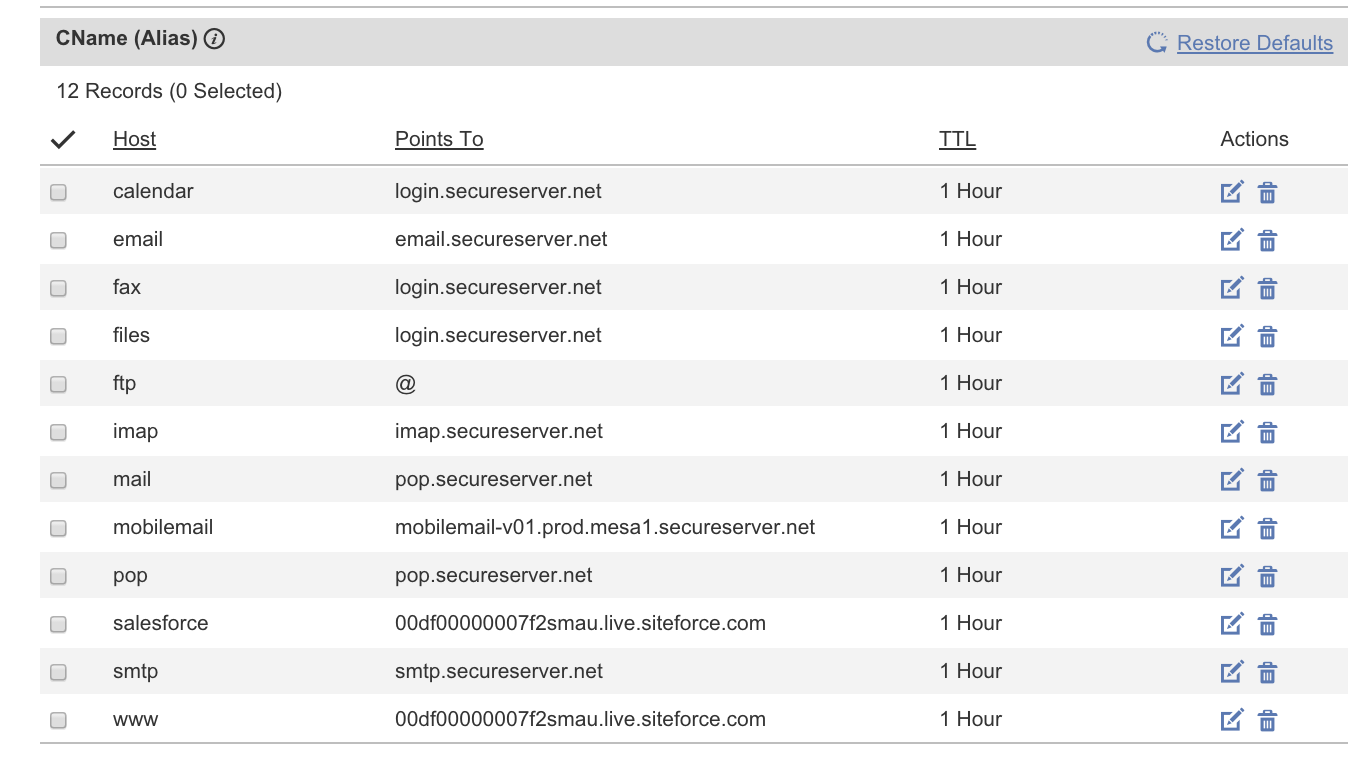Toggle the select-all checkmark header
This screenshot has height=766, width=1372.
click(63, 140)
